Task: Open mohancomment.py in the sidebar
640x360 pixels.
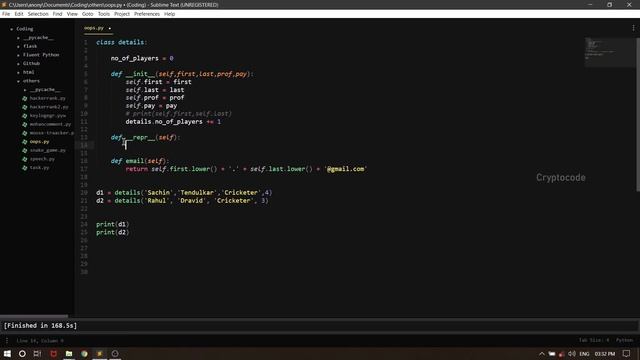Action: coord(50,124)
